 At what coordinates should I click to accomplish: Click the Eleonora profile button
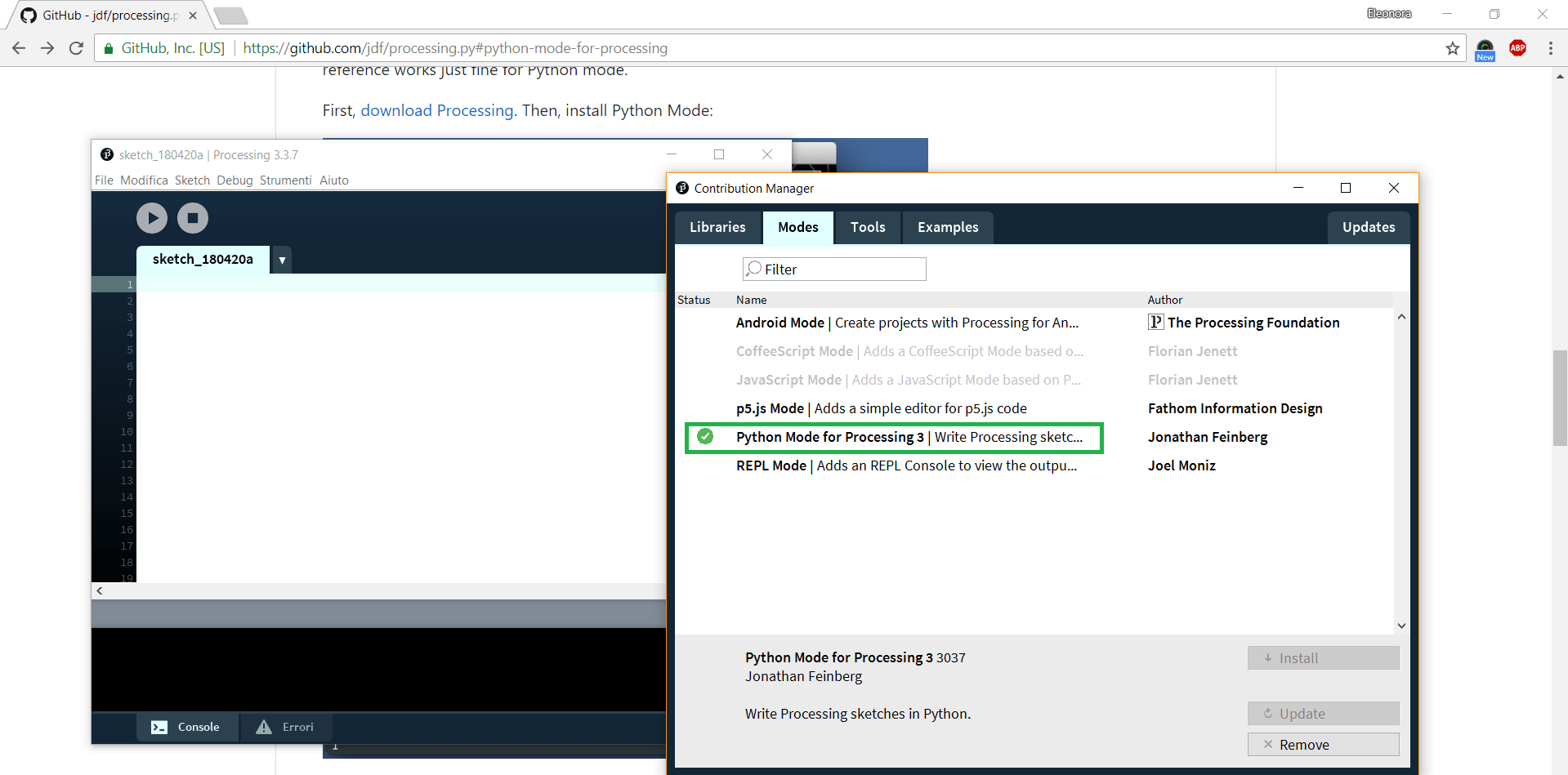tap(1389, 13)
